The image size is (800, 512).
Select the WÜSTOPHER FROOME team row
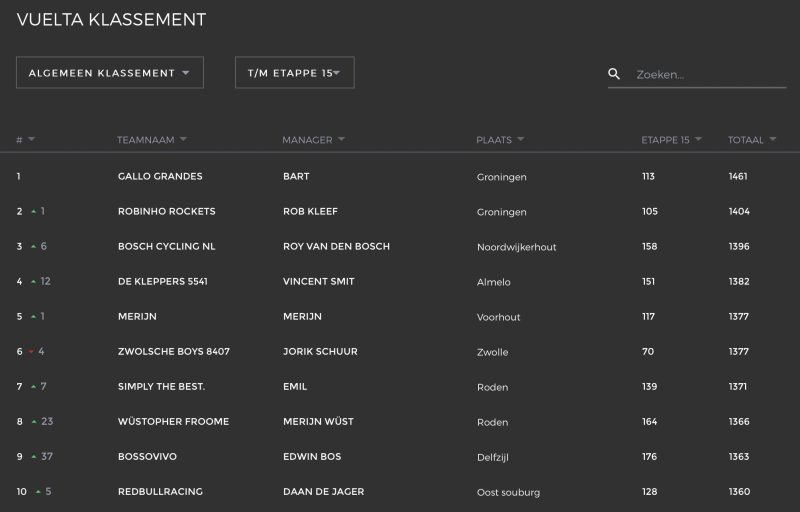[400, 422]
